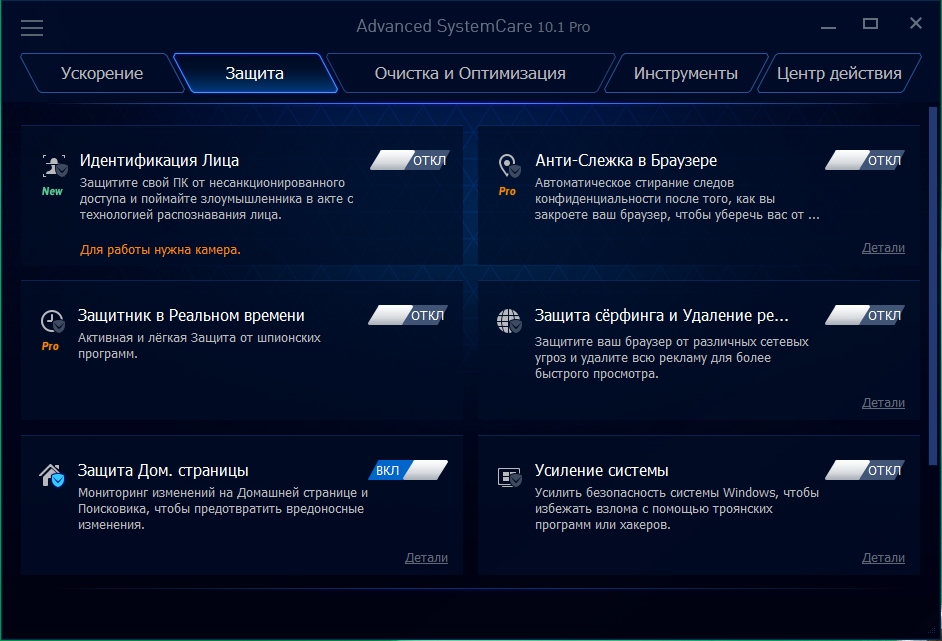Image resolution: width=942 pixels, height=641 pixels.
Task: Open Детали link for Защита сёрфинга
Action: (883, 403)
